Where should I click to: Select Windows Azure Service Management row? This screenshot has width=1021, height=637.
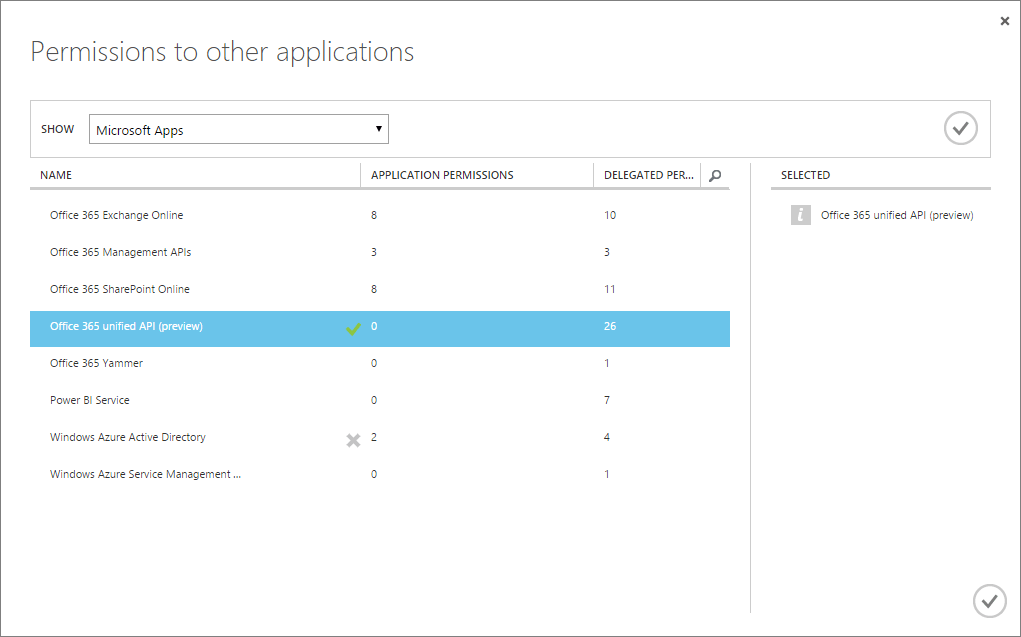tap(380, 475)
